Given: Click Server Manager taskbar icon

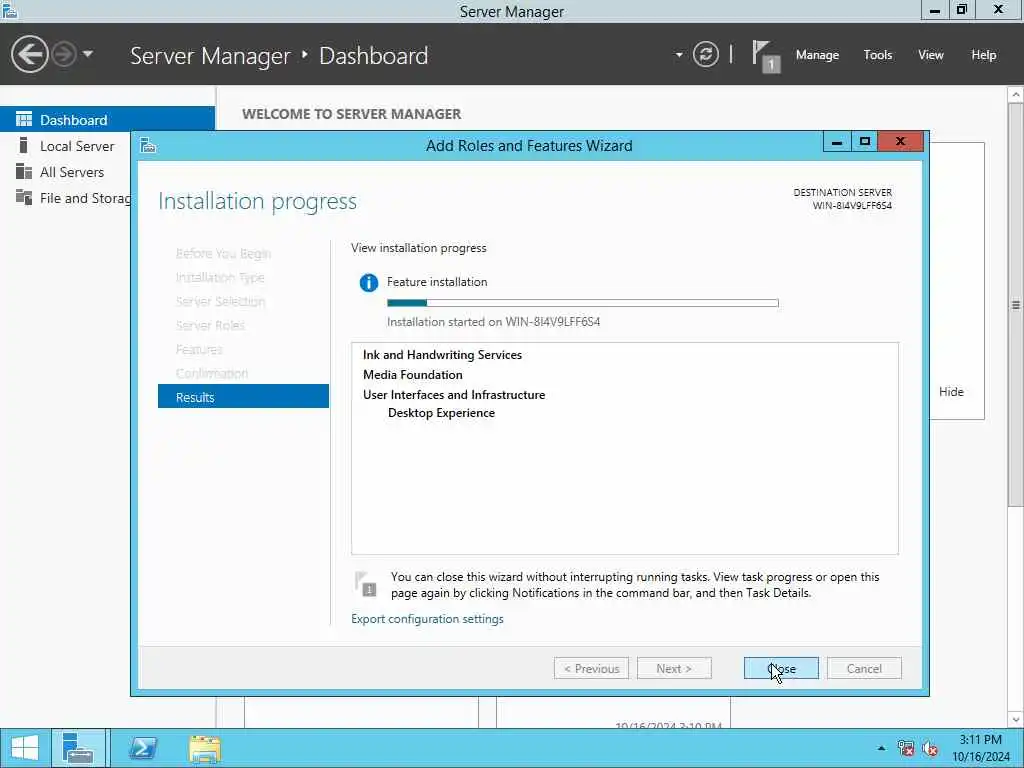Looking at the screenshot, I should [x=78, y=748].
